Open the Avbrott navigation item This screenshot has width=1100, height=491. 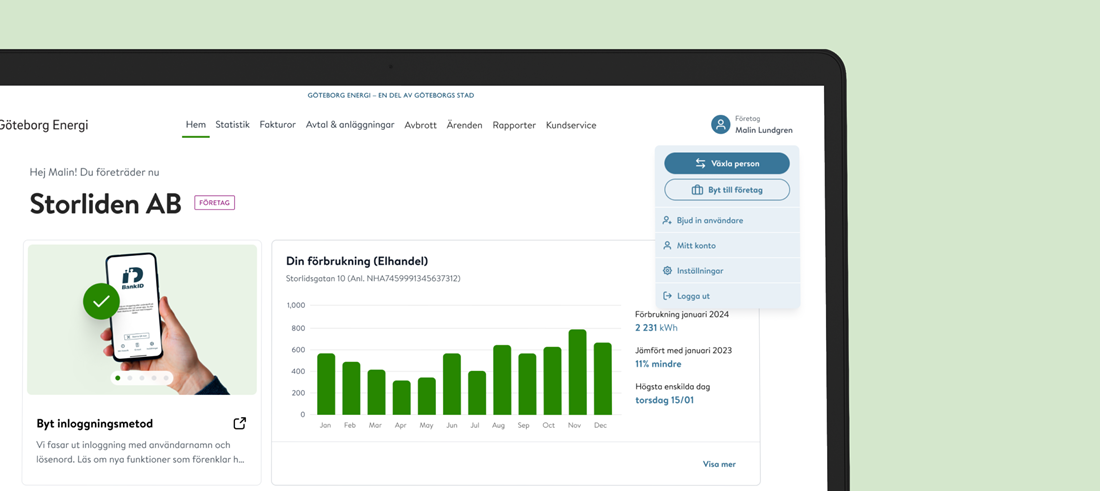[420, 126]
